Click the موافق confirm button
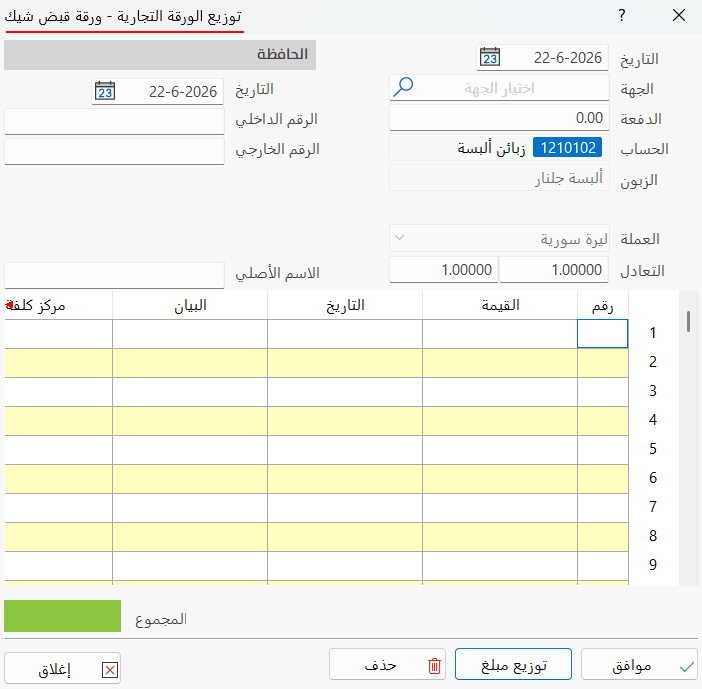702x689 pixels. pos(639,664)
